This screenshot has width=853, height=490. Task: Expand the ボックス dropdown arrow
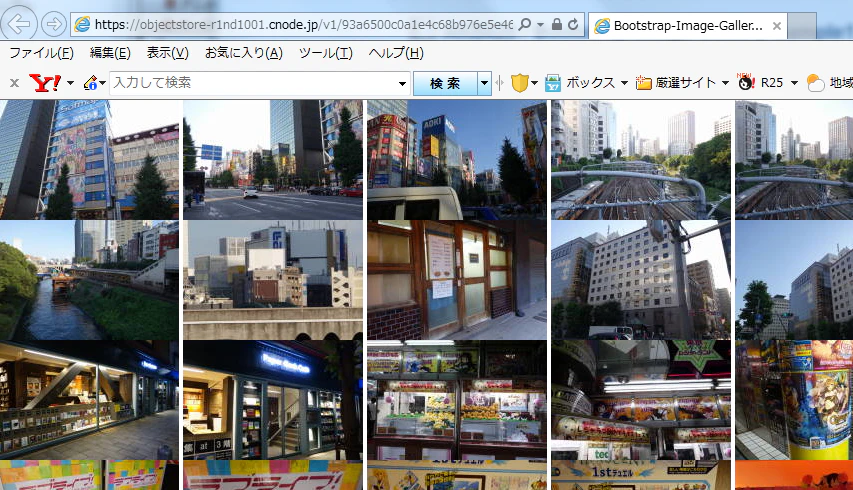click(x=624, y=83)
